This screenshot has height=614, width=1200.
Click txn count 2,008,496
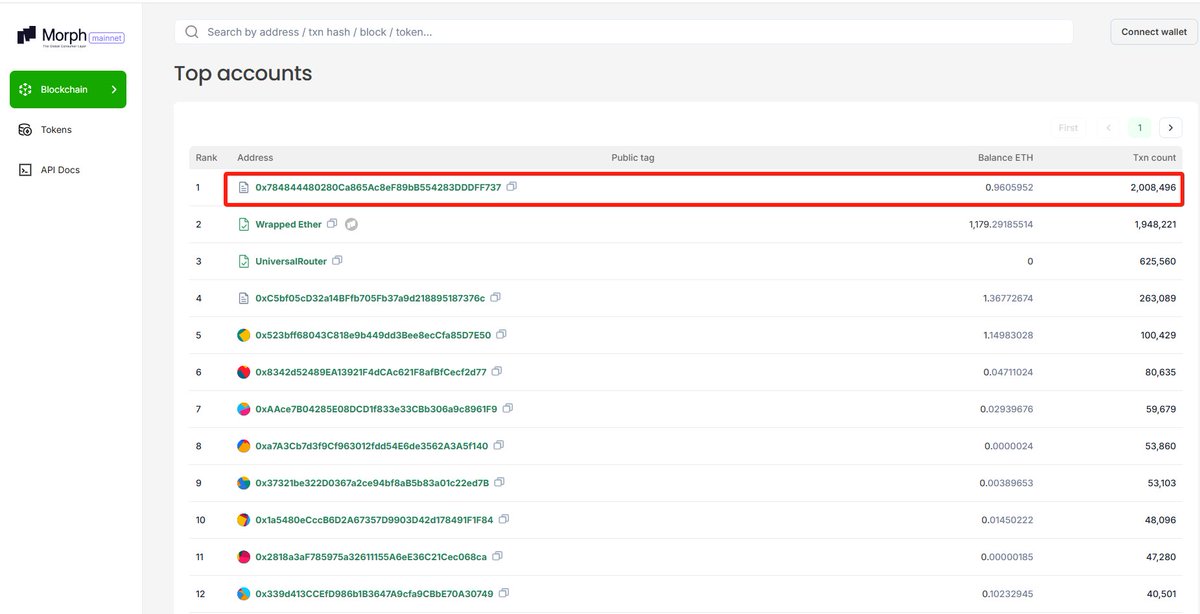1151,188
